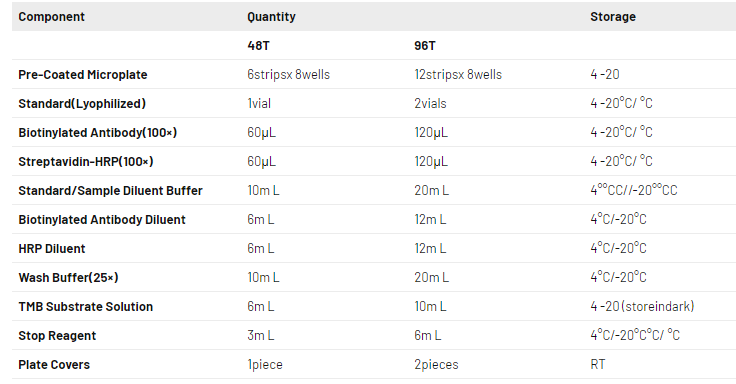
Task: Select the 48T sub-header cell
Action: pos(258,46)
